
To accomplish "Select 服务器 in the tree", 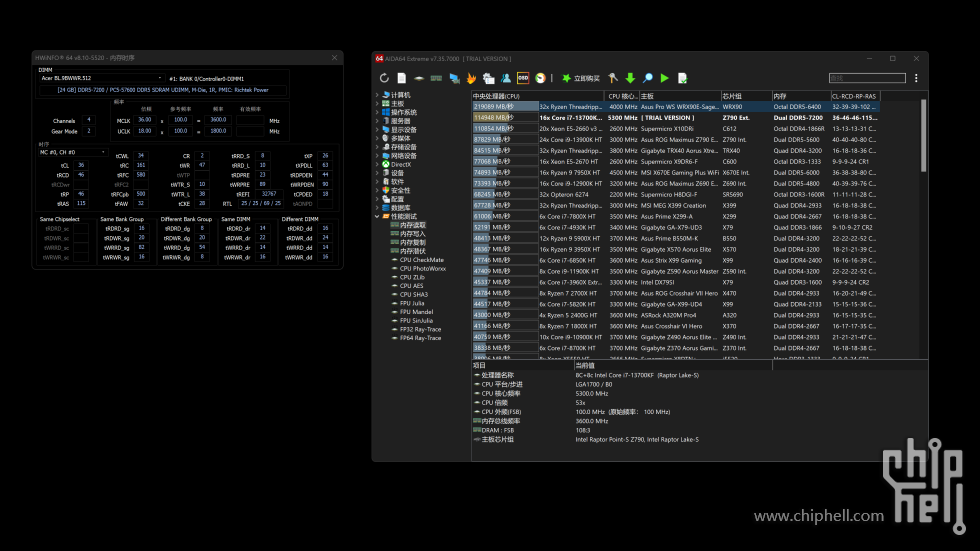I will [401, 121].
